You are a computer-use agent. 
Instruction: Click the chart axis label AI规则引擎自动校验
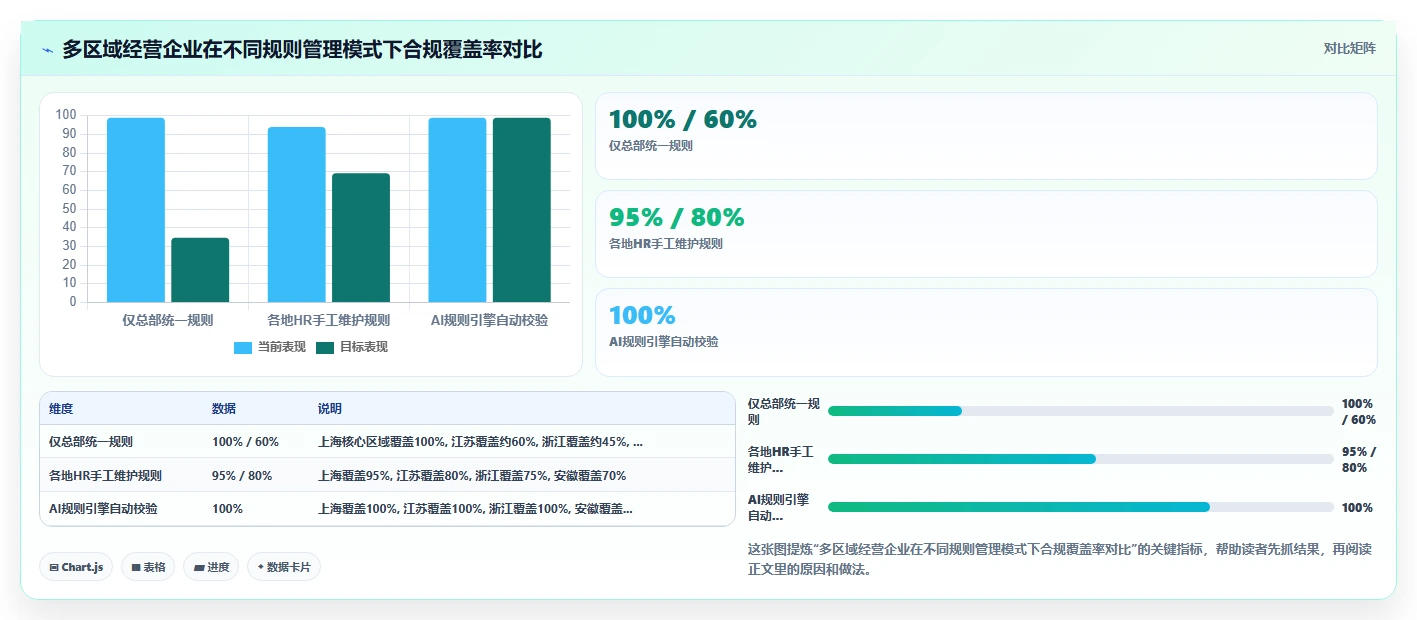click(x=490, y=320)
